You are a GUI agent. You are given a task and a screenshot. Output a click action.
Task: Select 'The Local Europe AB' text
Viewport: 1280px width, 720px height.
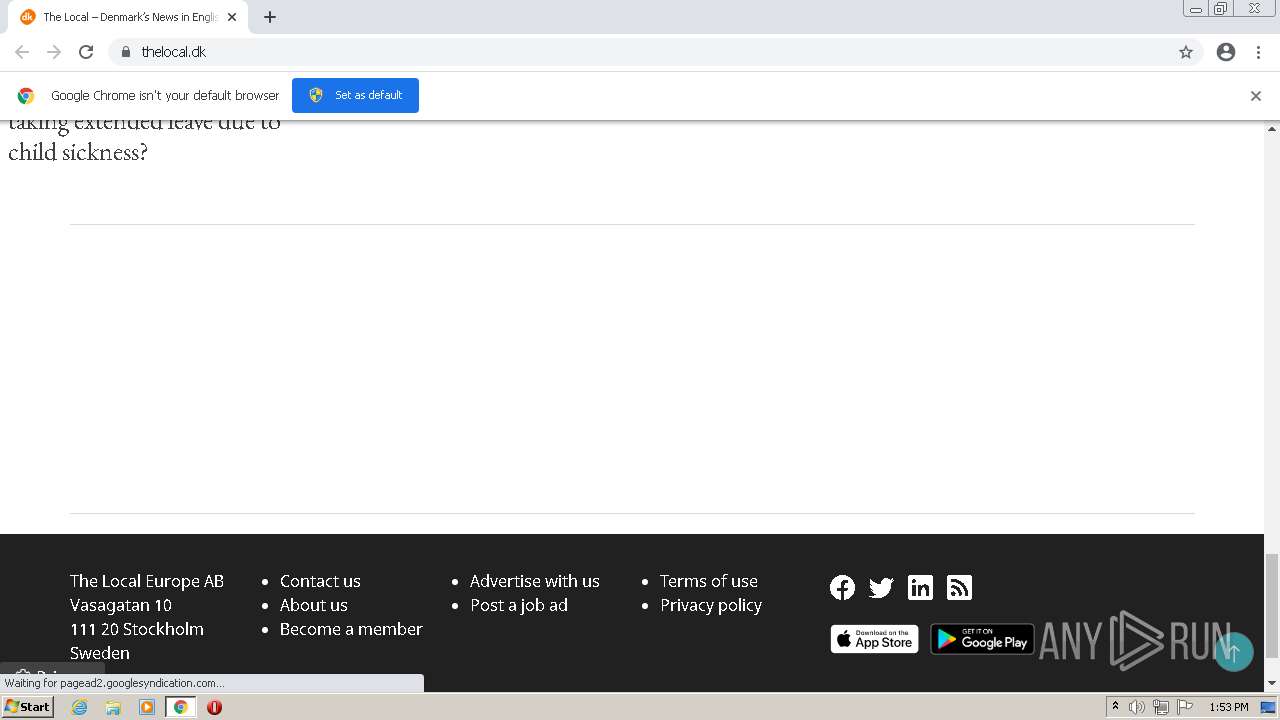[147, 581]
